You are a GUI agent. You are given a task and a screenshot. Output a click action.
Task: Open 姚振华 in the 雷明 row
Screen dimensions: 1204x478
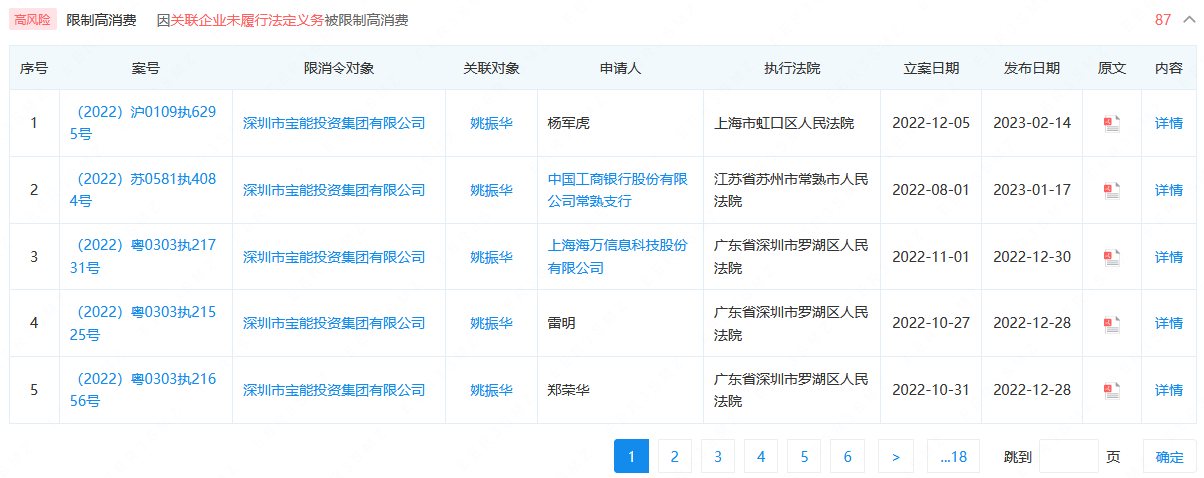[x=491, y=323]
